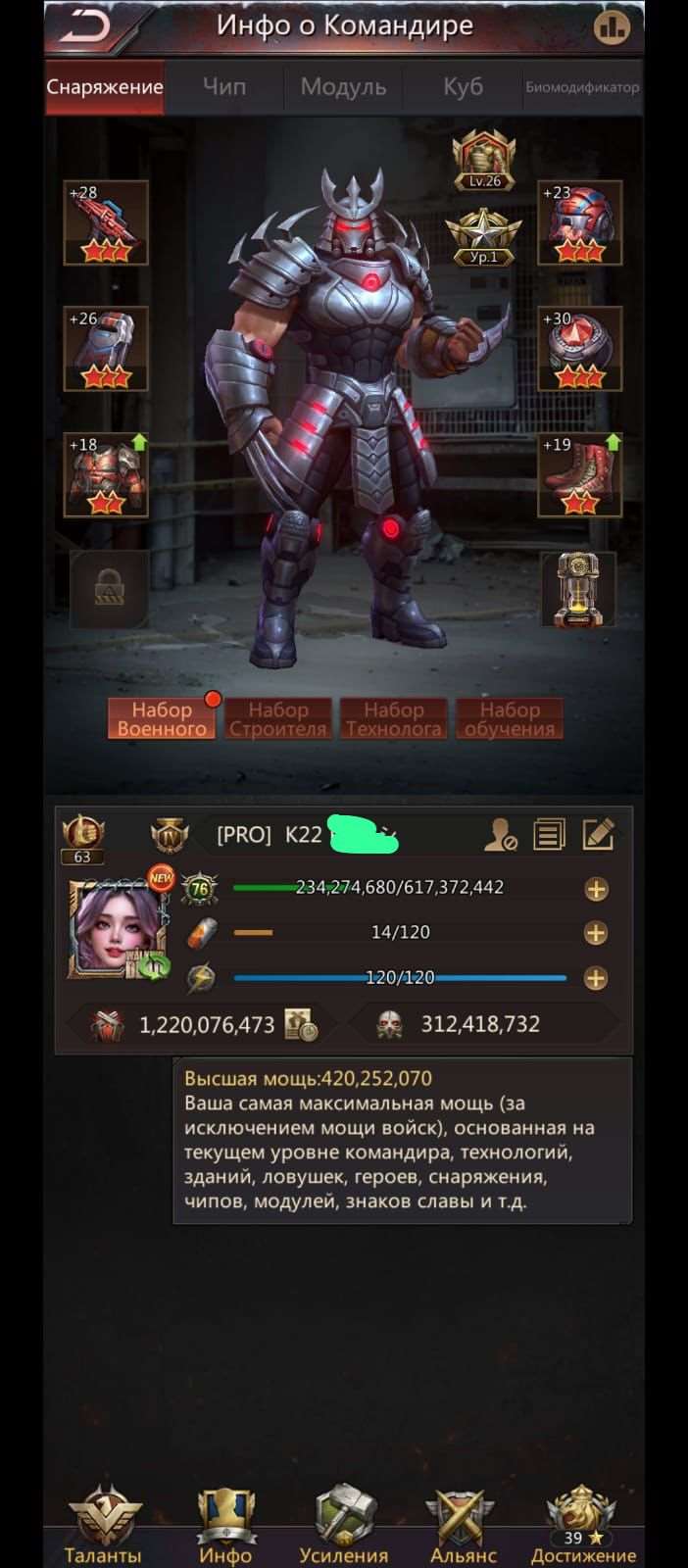Open the commander notes list icon
This screenshot has height=1568, width=688.
[549, 835]
